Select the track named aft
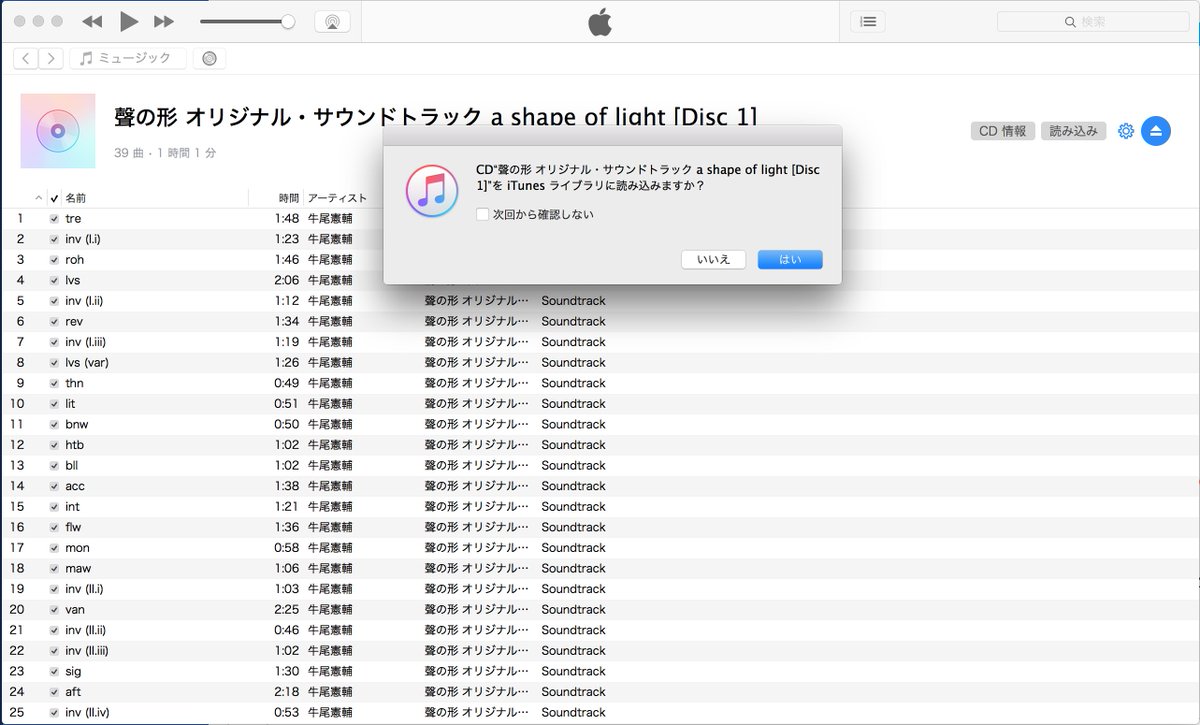Viewport: 1200px width, 725px height. (72, 691)
